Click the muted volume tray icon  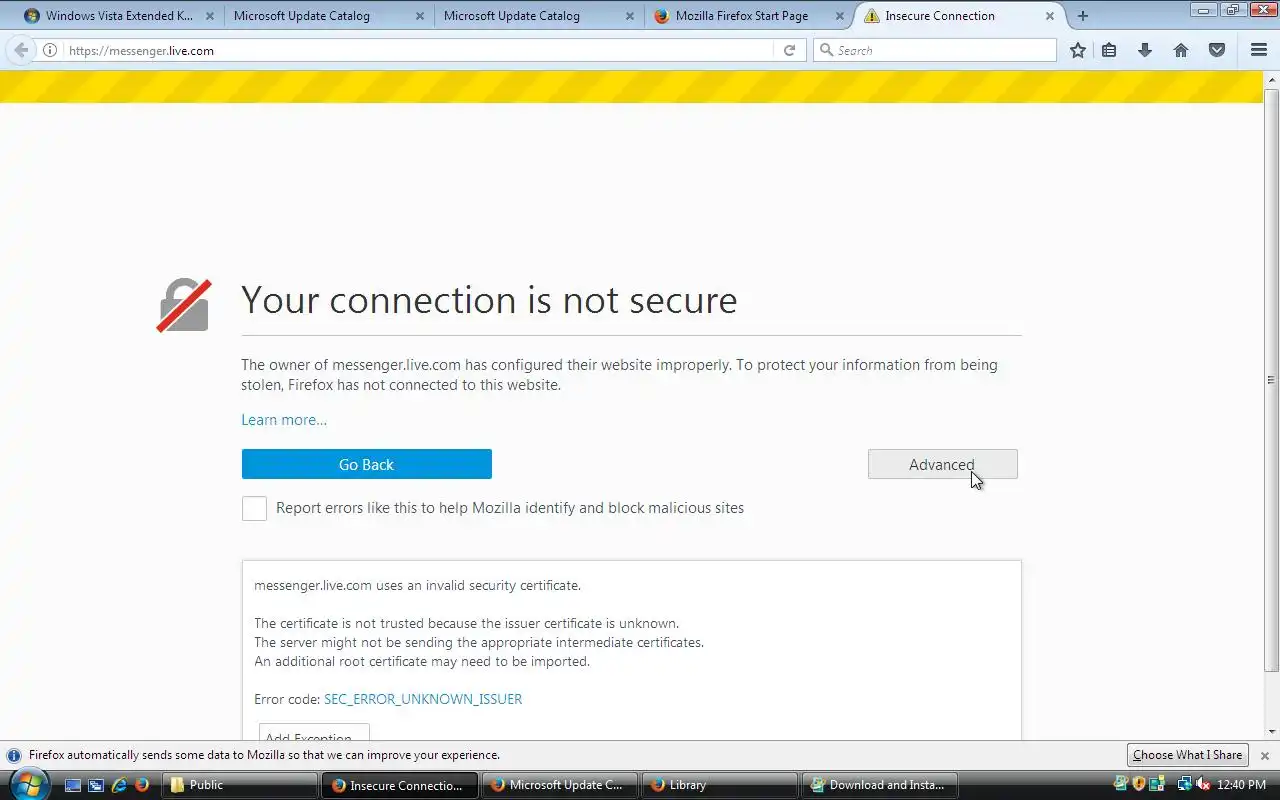[1203, 784]
